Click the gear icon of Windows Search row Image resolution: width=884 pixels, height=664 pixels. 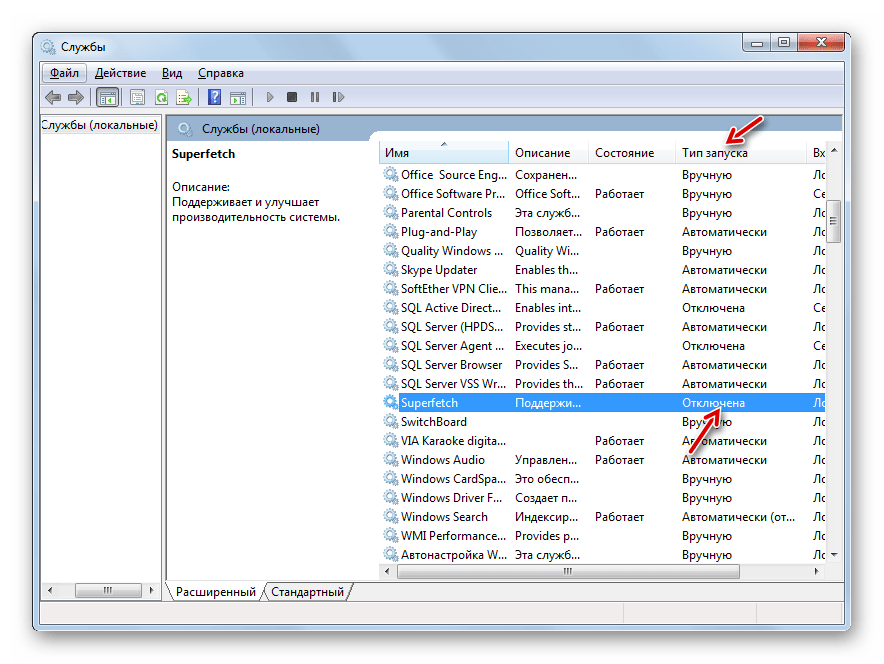point(391,516)
